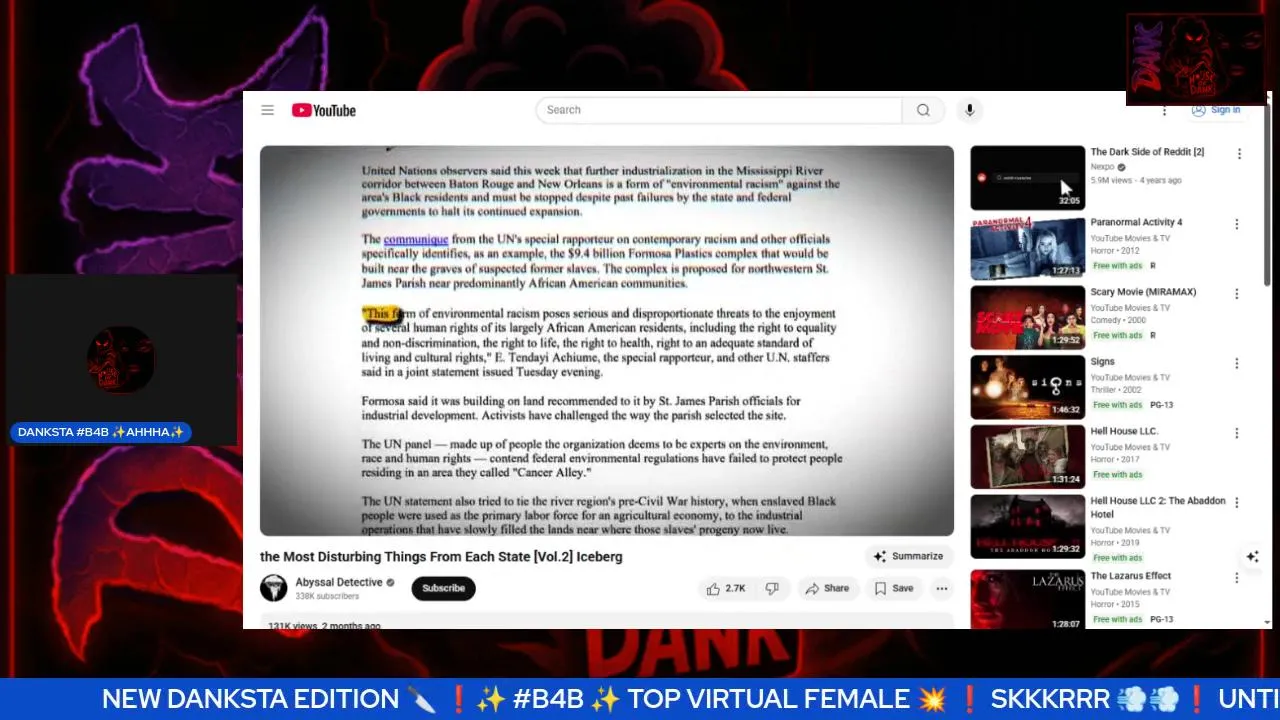
Task: Open Abyssal Detective channel name link
Action: [339, 582]
